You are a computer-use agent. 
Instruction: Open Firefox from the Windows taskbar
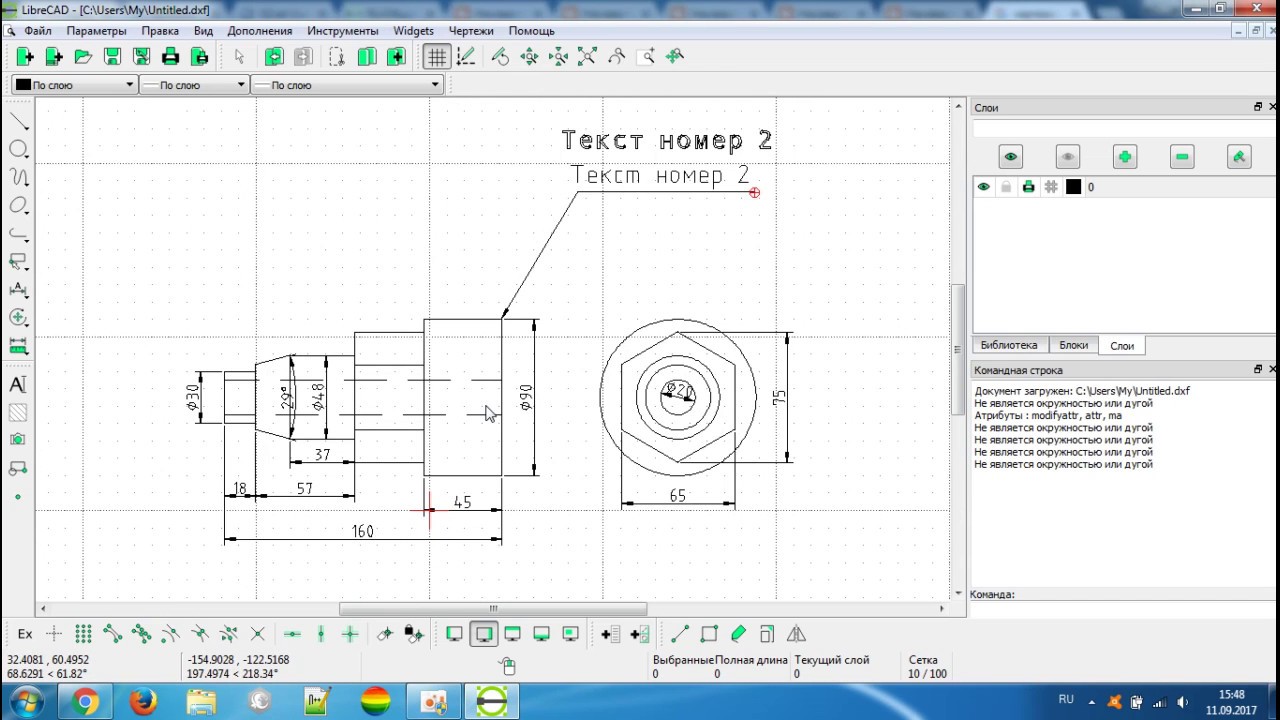click(142, 702)
